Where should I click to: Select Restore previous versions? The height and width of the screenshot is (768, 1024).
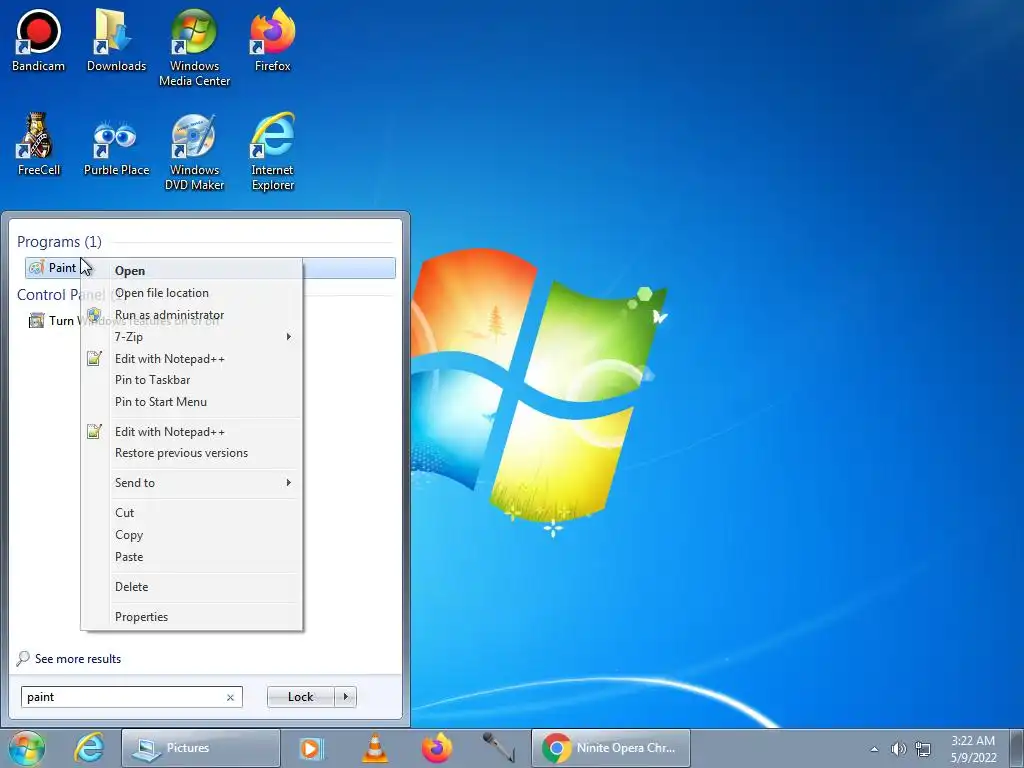click(x=192, y=453)
